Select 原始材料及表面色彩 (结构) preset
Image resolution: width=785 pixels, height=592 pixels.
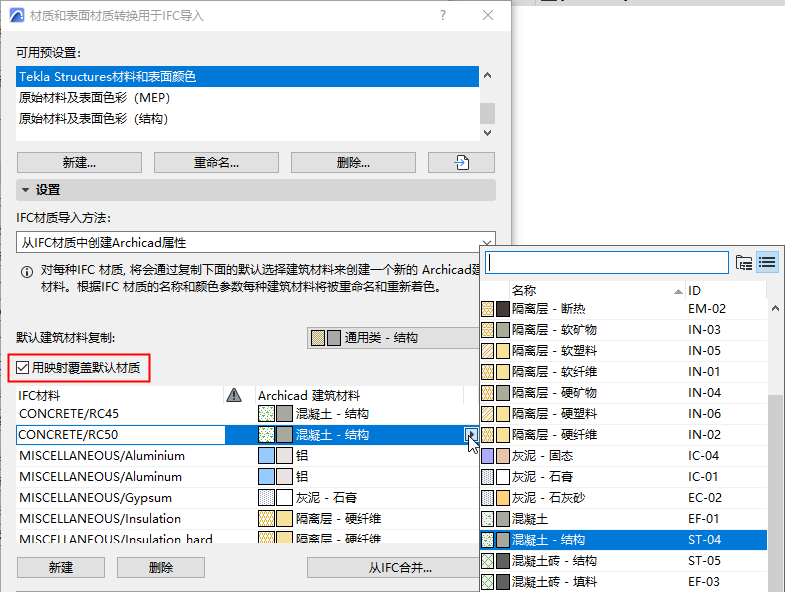point(247,119)
